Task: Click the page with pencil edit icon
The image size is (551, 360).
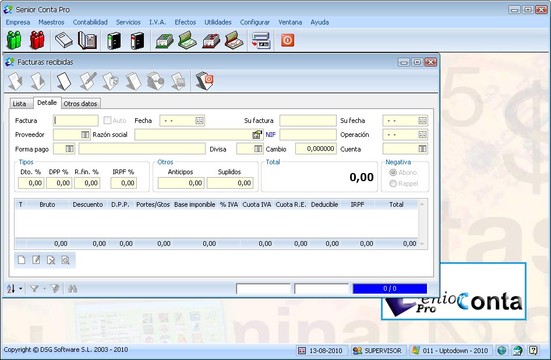Action: pos(87,81)
